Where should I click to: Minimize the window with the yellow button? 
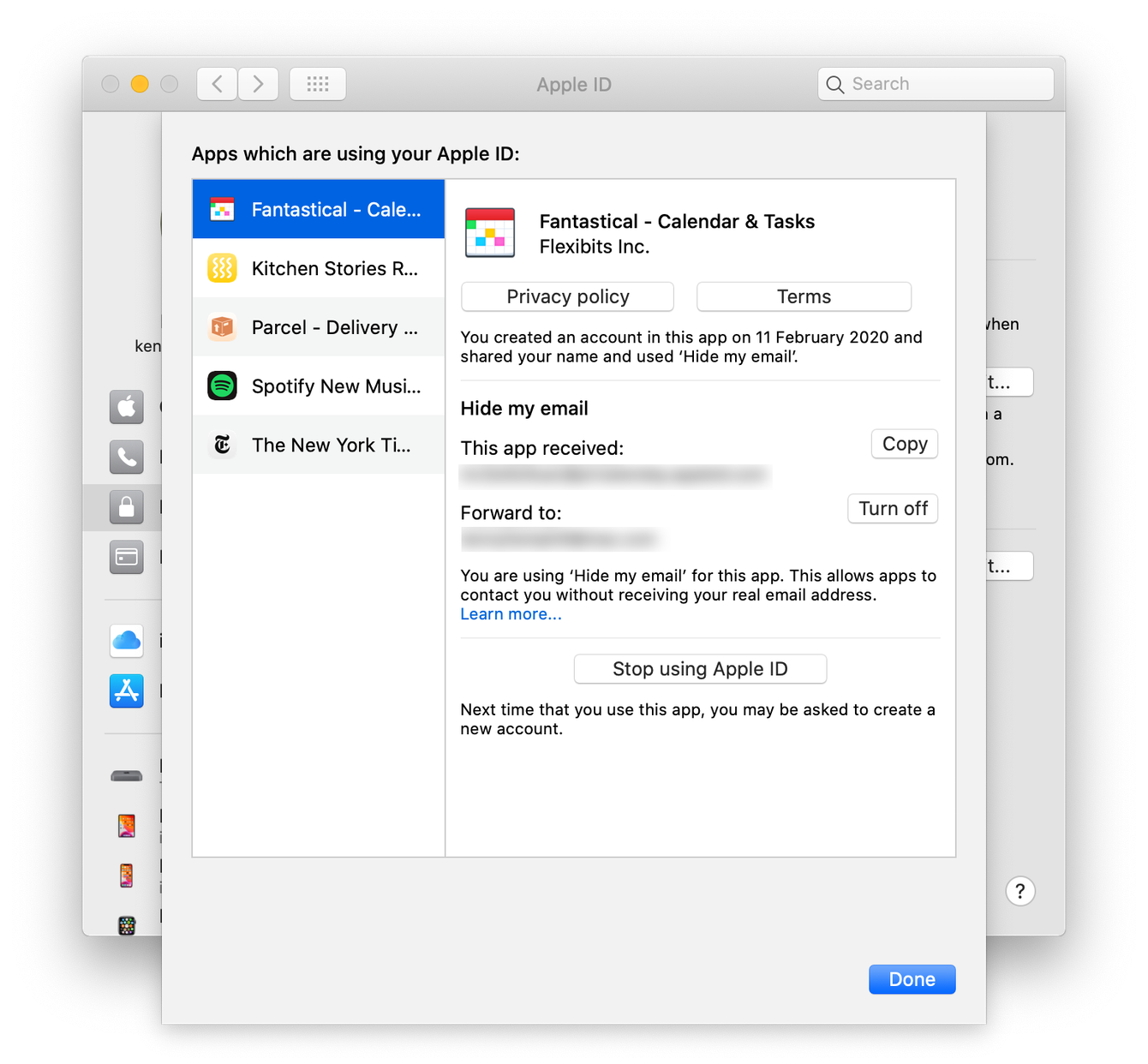click(140, 84)
